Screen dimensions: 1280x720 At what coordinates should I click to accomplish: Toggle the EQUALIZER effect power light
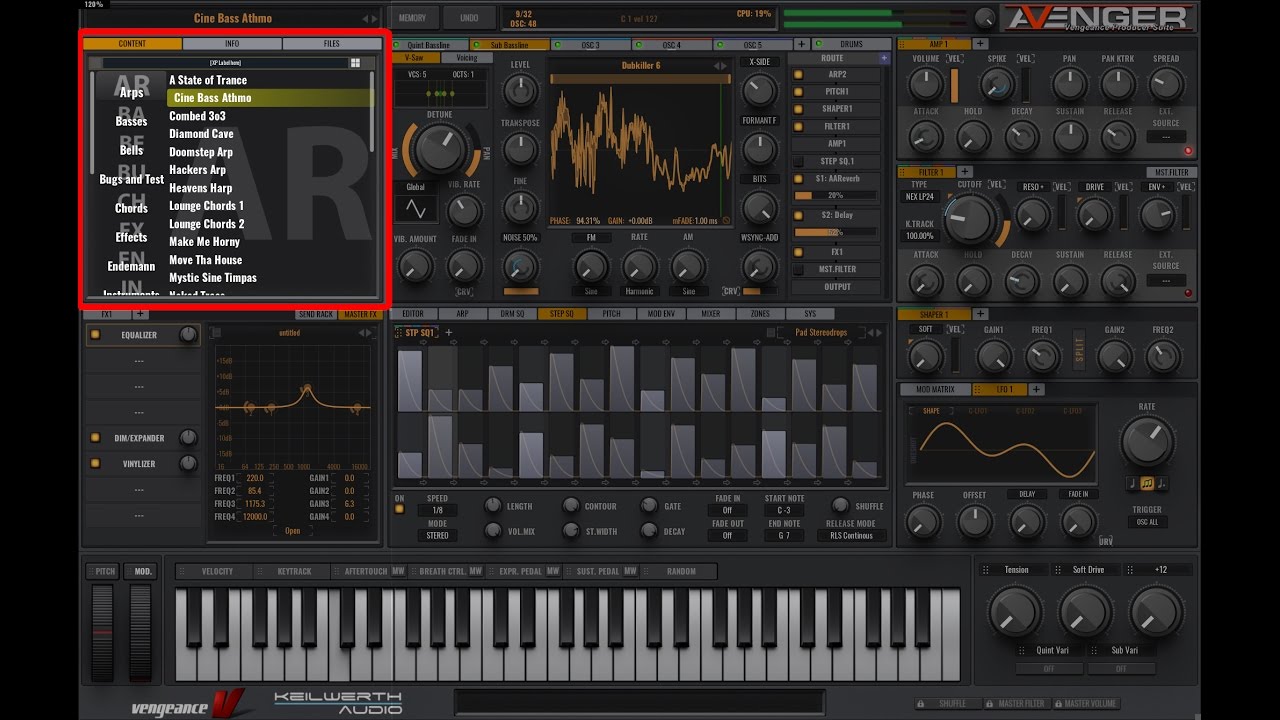click(x=95, y=335)
